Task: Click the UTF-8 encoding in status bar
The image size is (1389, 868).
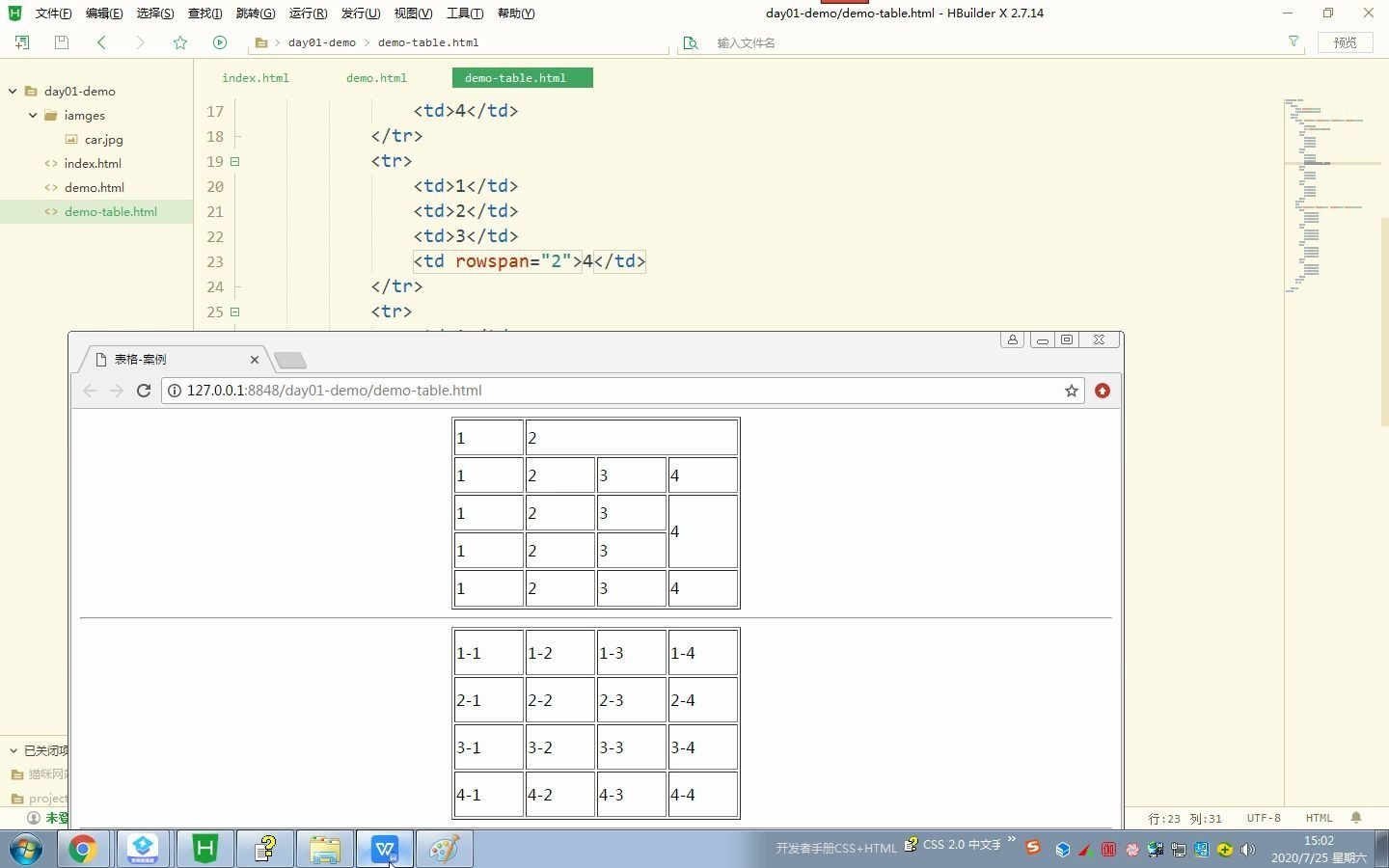Action: (x=1264, y=818)
